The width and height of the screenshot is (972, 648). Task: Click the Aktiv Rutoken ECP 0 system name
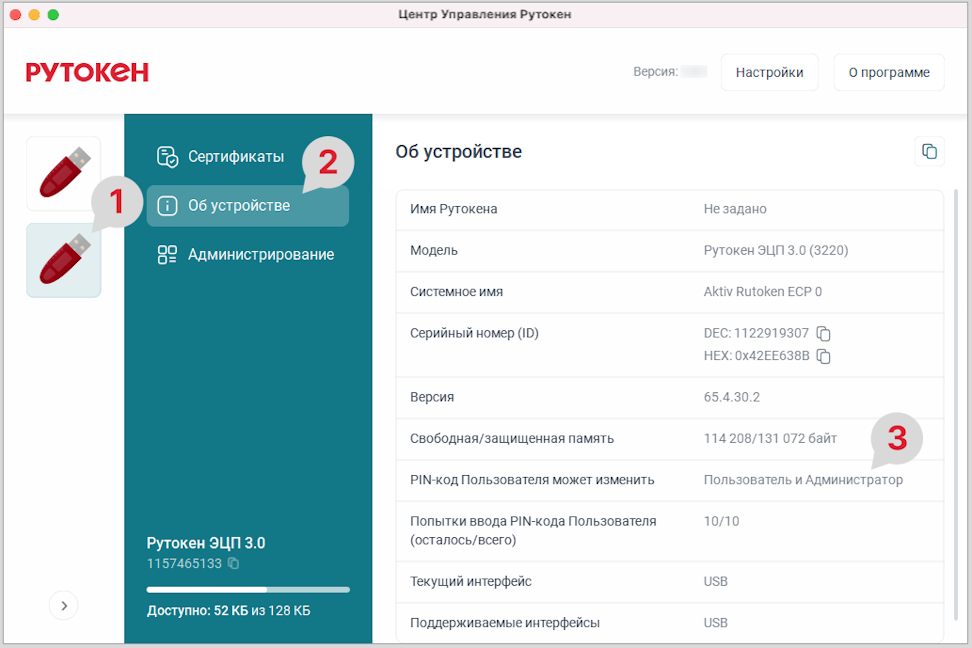tap(763, 292)
